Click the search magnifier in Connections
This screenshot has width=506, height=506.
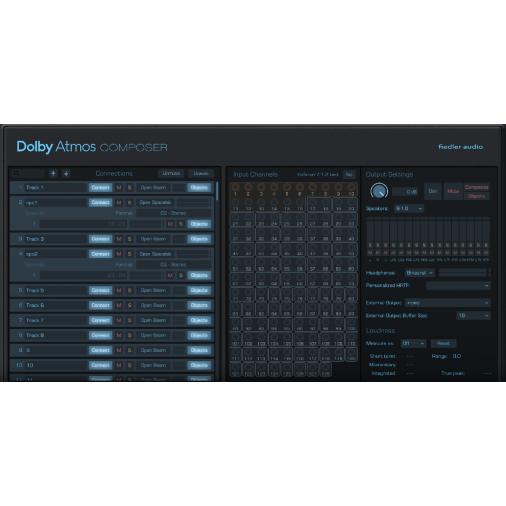point(16,173)
